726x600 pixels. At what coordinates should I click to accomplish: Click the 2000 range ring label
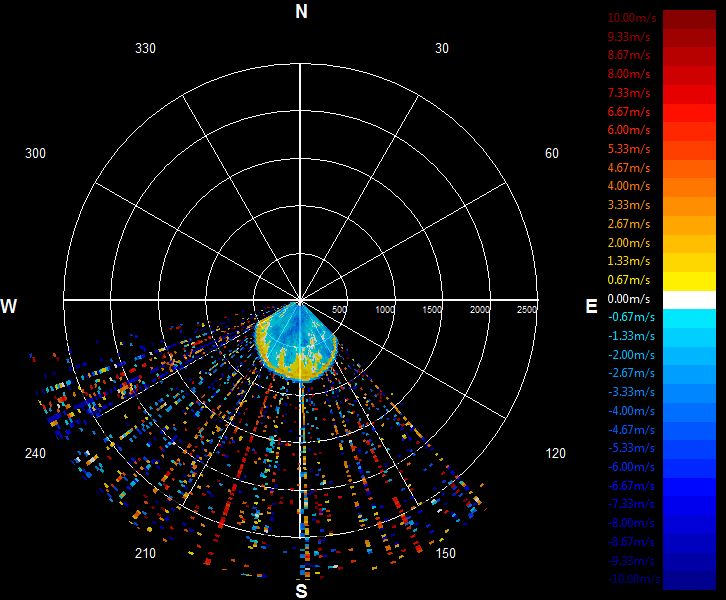point(480,309)
